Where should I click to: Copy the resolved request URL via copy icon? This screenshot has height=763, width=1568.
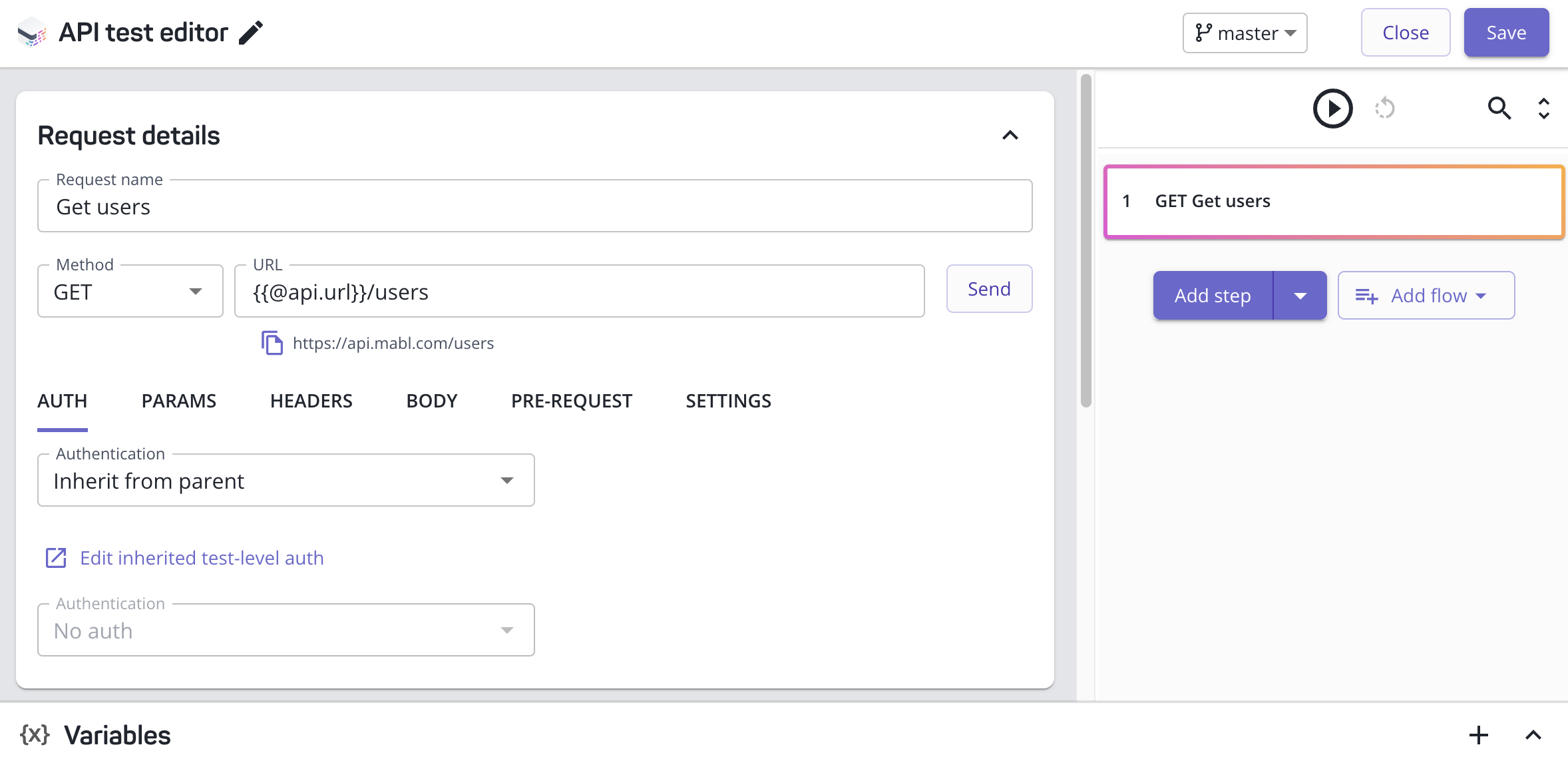(272, 342)
